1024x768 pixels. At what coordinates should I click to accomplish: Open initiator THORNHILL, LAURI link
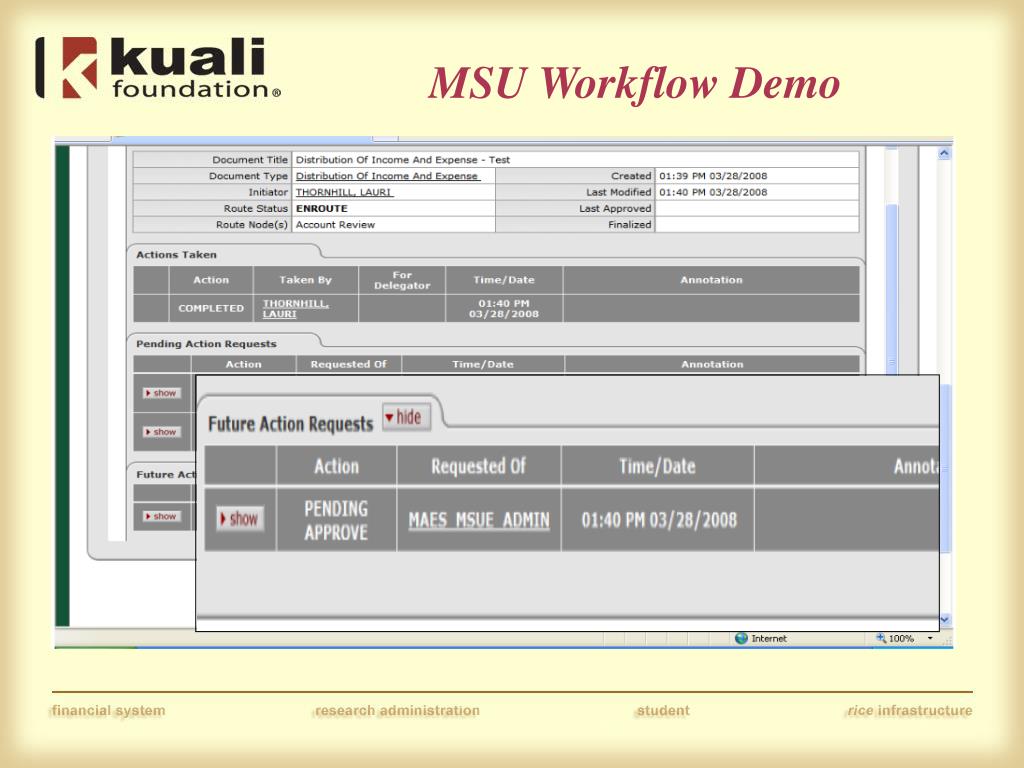(x=344, y=192)
